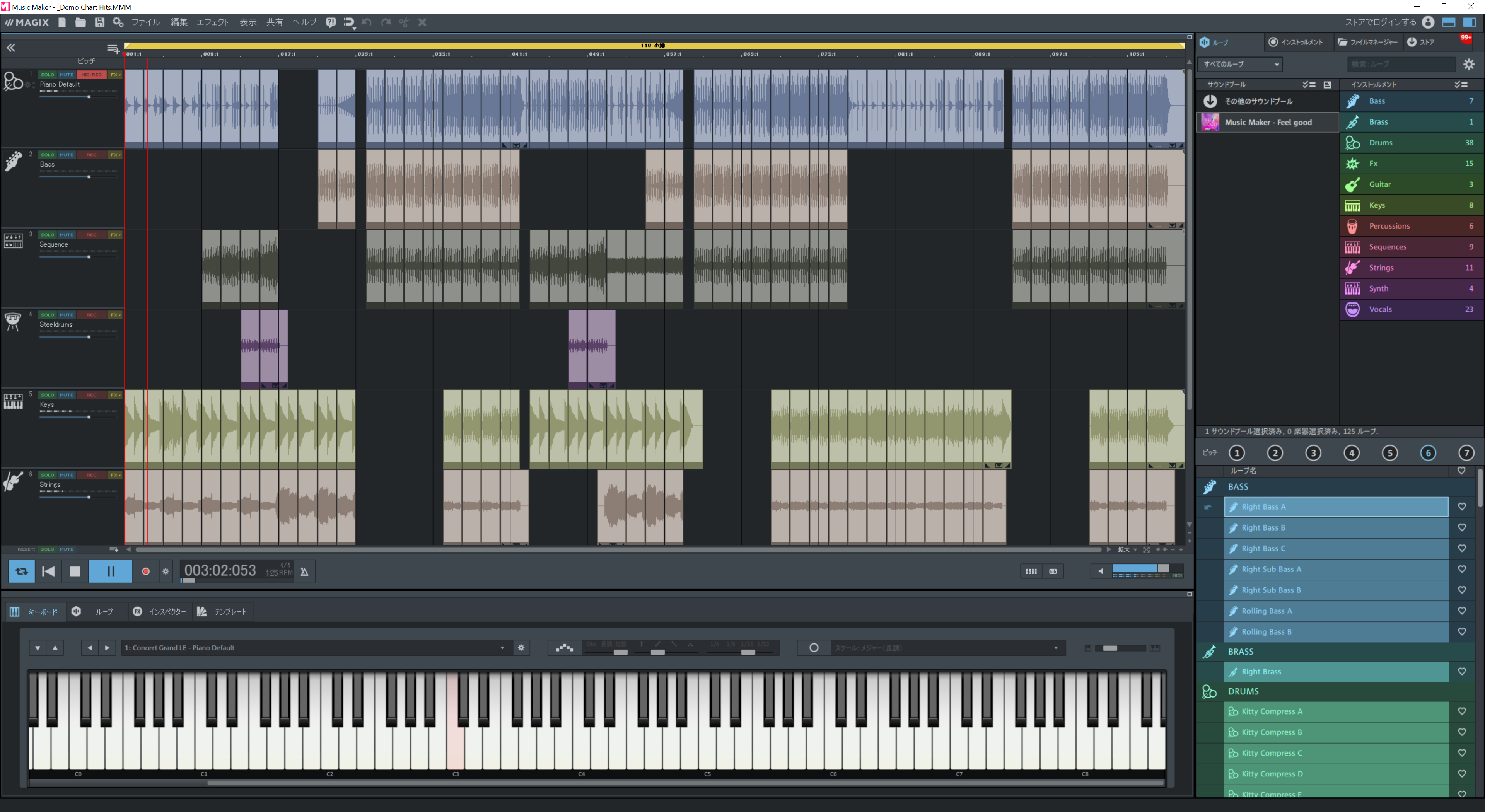
Task: Click Bass track guitar icon
Action: [13, 161]
